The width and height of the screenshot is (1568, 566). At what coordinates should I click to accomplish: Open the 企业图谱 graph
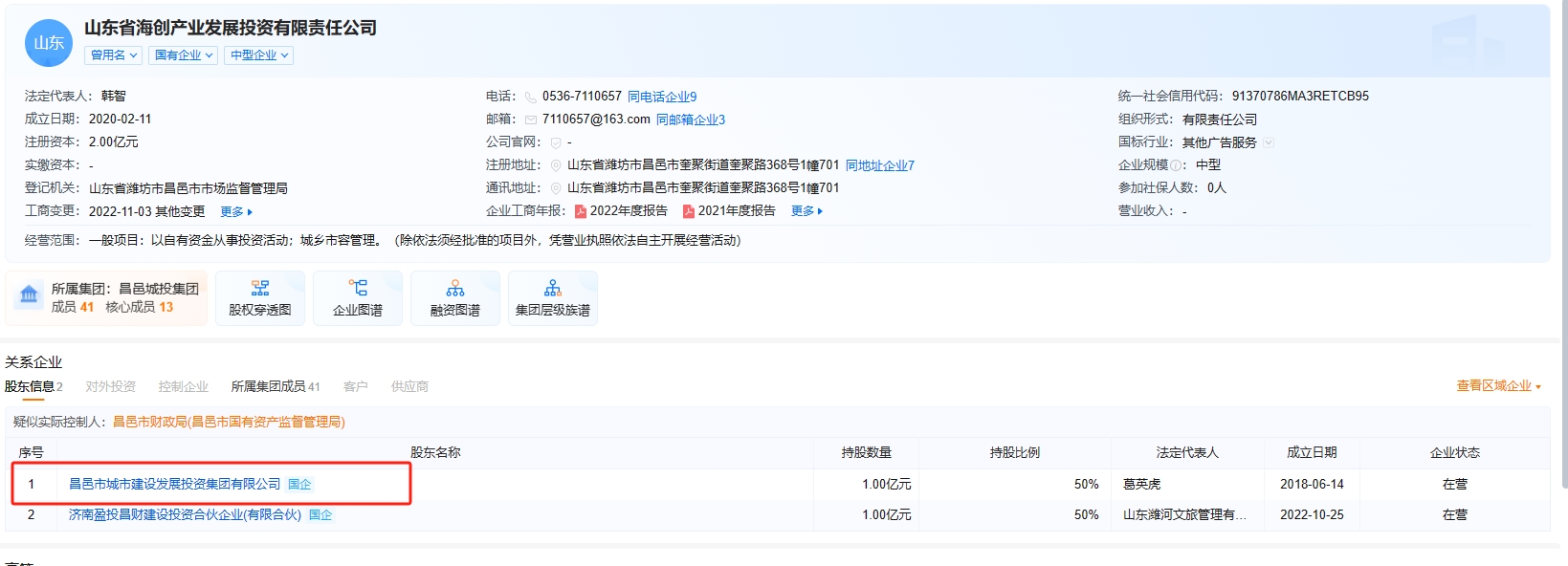tap(358, 298)
